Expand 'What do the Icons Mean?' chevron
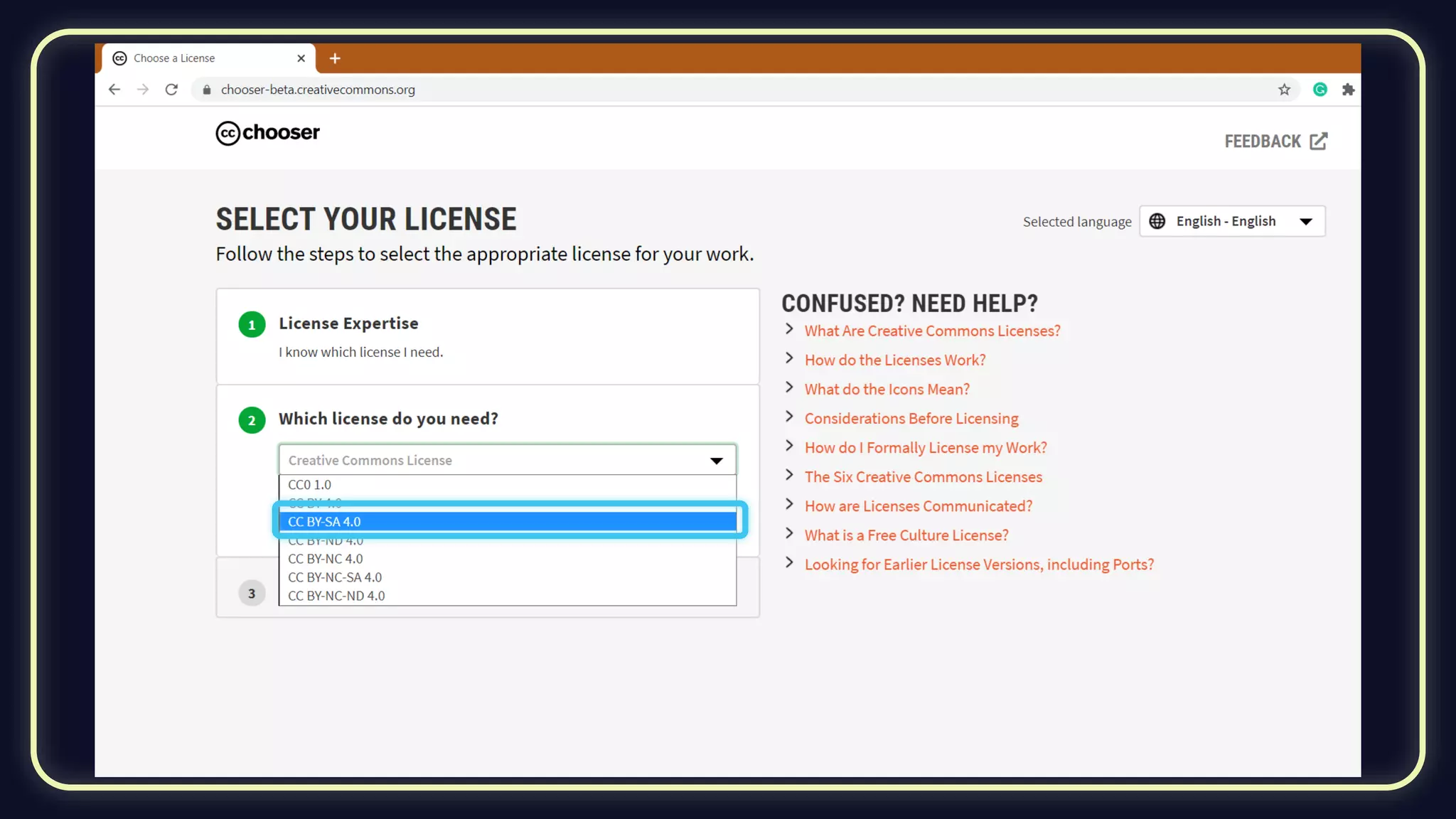 pos(789,387)
